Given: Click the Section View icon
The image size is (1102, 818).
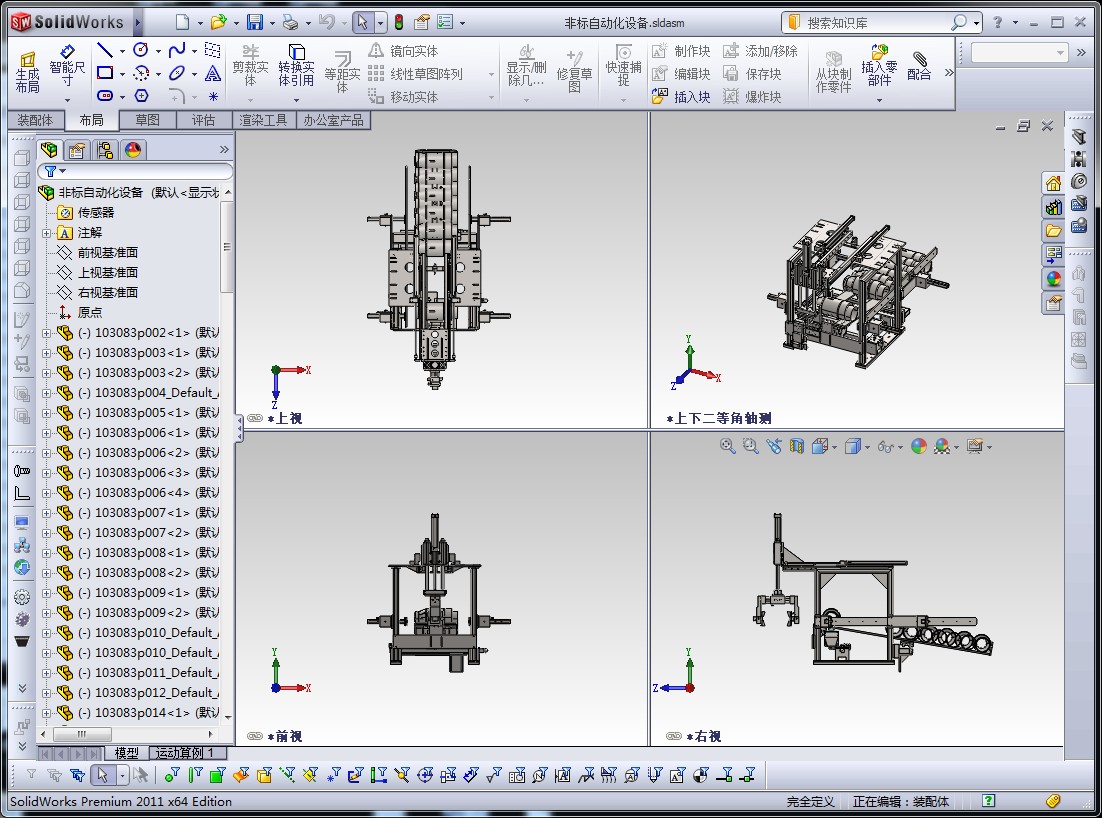Looking at the screenshot, I should click(x=796, y=446).
